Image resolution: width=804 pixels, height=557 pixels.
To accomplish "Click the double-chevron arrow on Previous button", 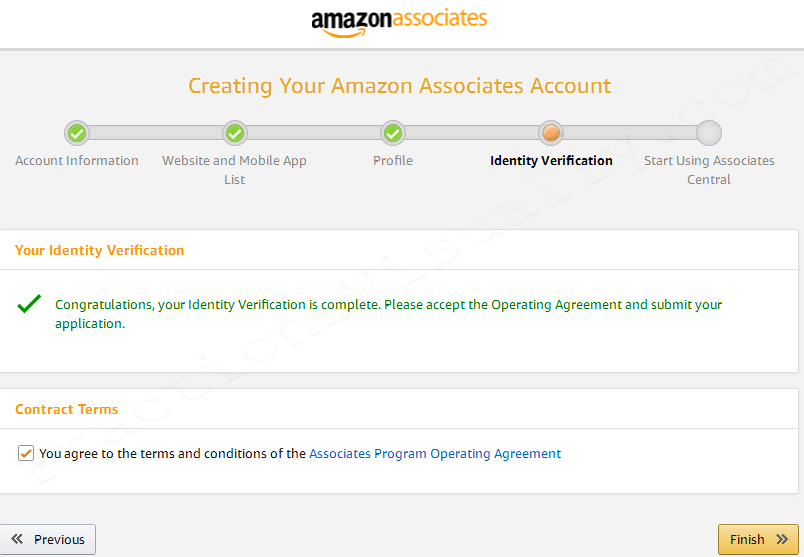I will pos(17,539).
